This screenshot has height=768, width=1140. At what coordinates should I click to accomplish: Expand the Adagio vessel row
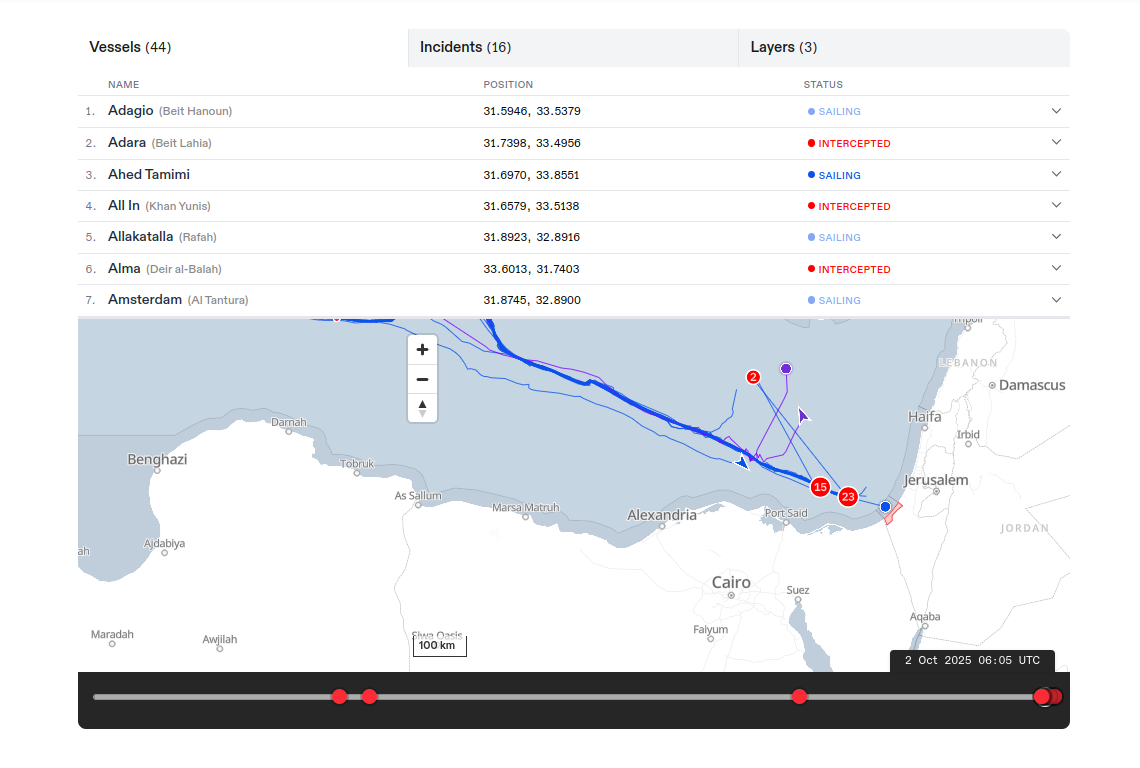tap(1056, 111)
